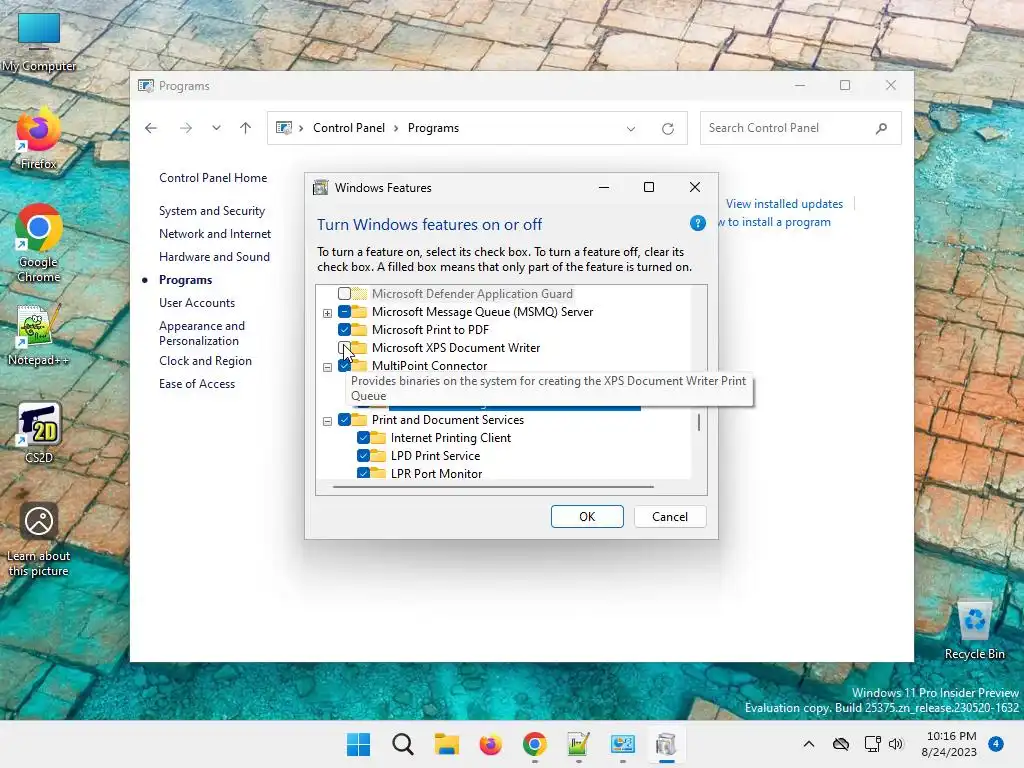Uncheck Print and Document Services
The height and width of the screenshot is (768, 1024).
344,420
